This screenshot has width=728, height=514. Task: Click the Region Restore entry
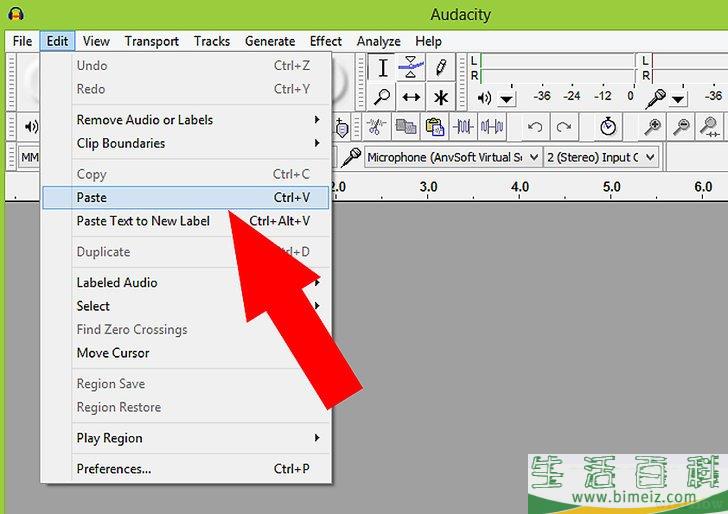[x=186, y=407]
